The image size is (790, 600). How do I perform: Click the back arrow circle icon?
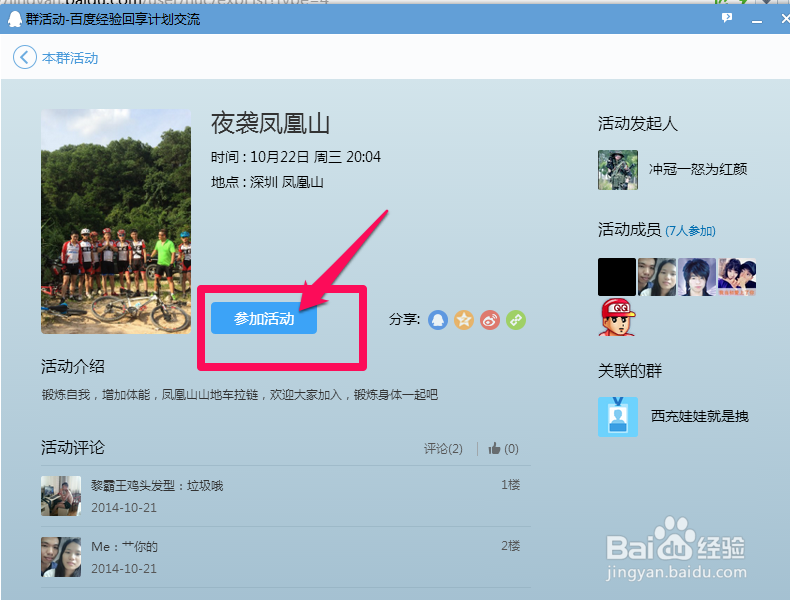click(x=25, y=57)
